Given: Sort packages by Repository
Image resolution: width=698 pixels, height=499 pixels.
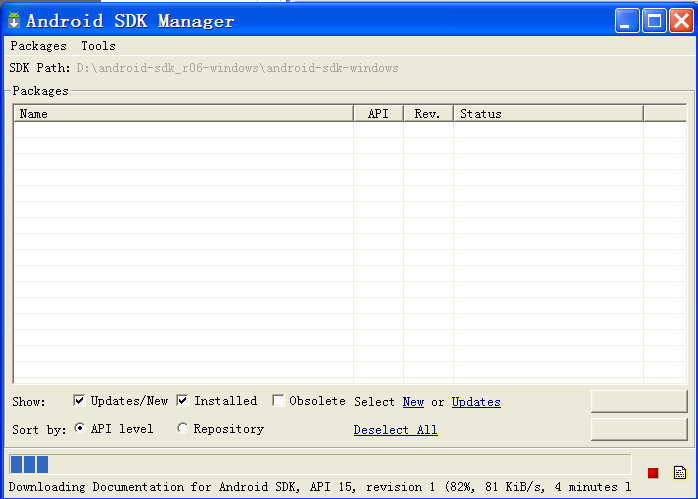Looking at the screenshot, I should pos(183,429).
